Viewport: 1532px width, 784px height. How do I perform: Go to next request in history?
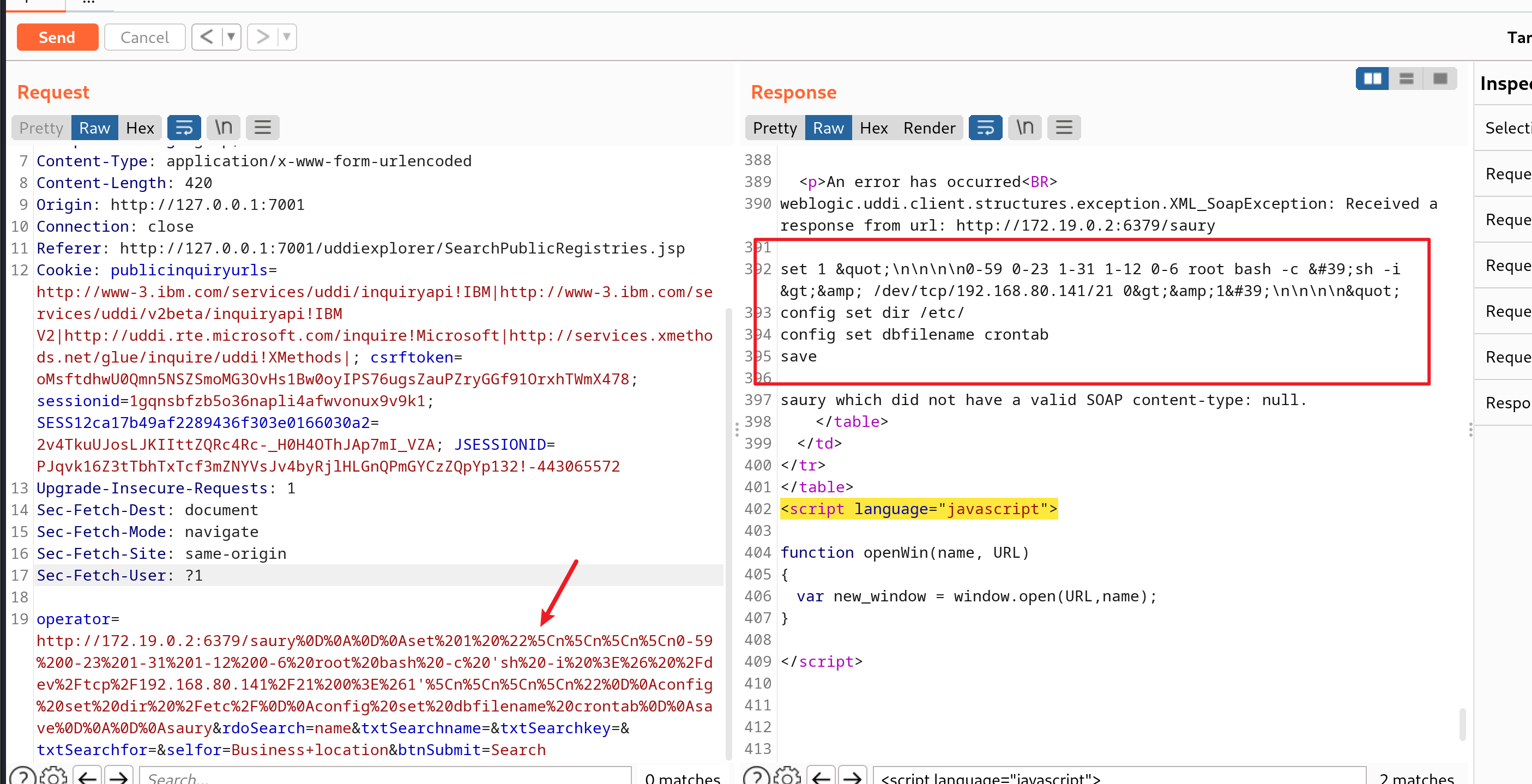(x=262, y=38)
